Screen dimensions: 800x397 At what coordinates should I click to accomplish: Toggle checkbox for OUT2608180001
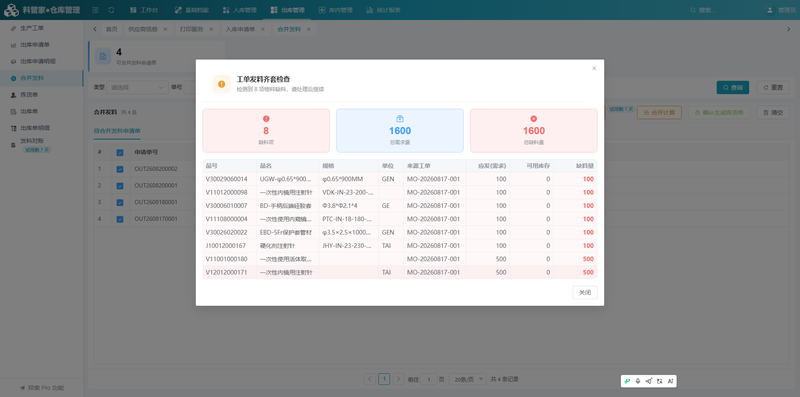click(120, 202)
